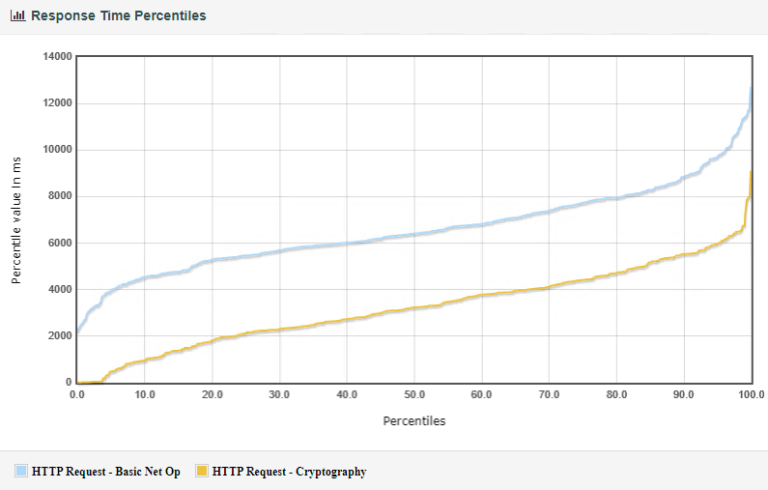
Task: Click the Percentile value in ms axis title
Action: (17, 219)
